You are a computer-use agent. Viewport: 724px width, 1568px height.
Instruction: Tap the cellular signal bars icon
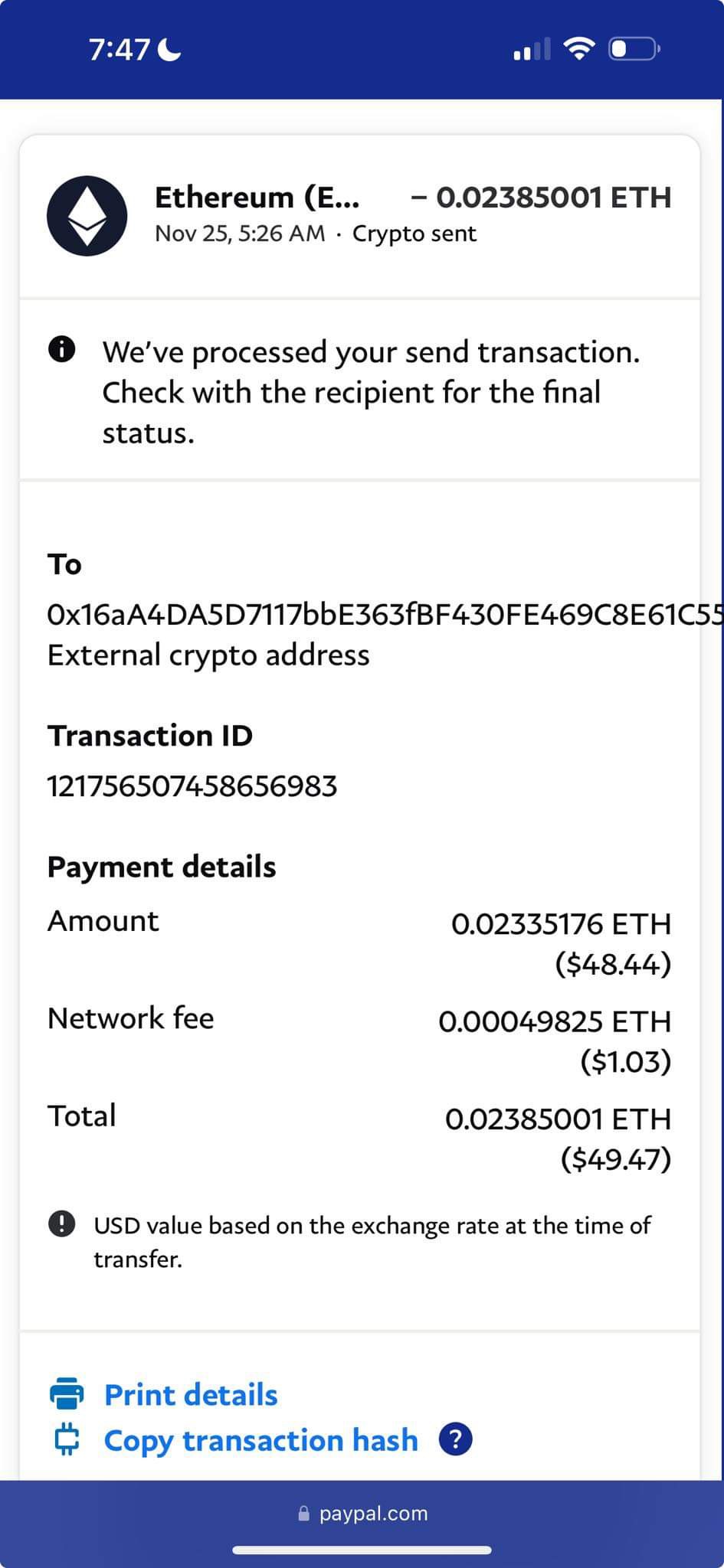531,50
